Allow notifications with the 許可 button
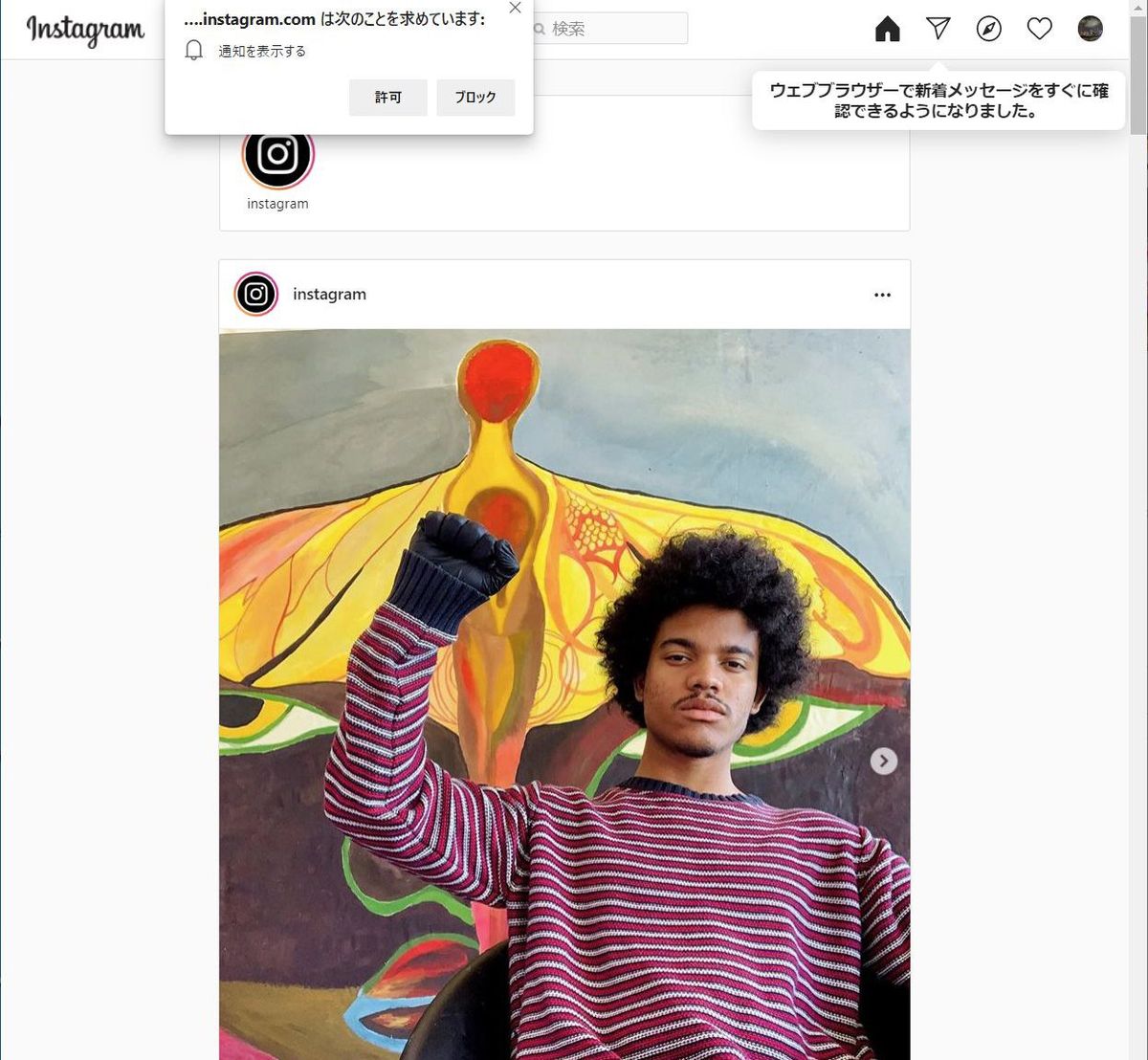Image resolution: width=1148 pixels, height=1060 pixels. (x=387, y=98)
